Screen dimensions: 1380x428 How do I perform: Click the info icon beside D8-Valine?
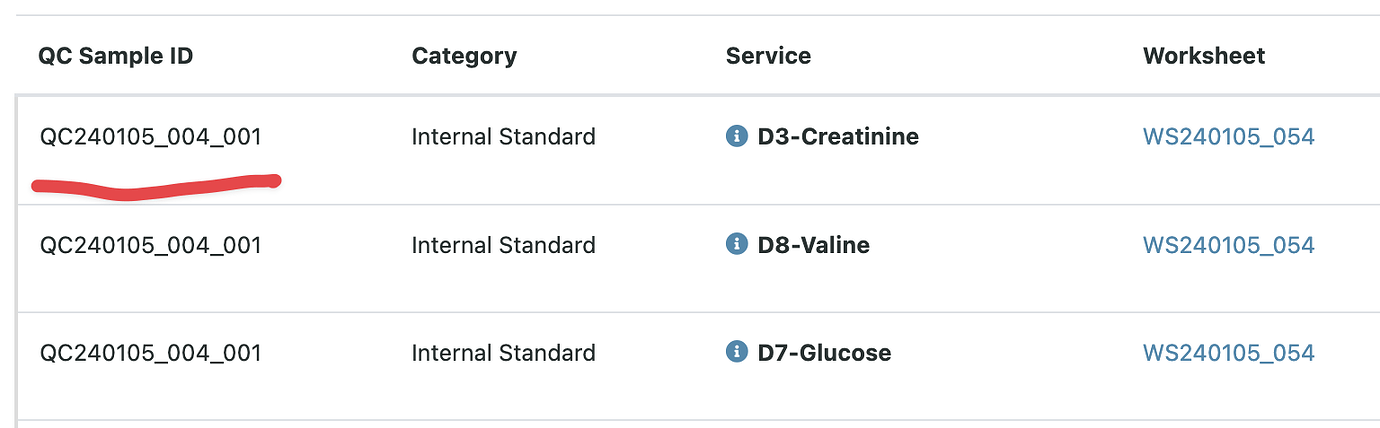(x=736, y=244)
